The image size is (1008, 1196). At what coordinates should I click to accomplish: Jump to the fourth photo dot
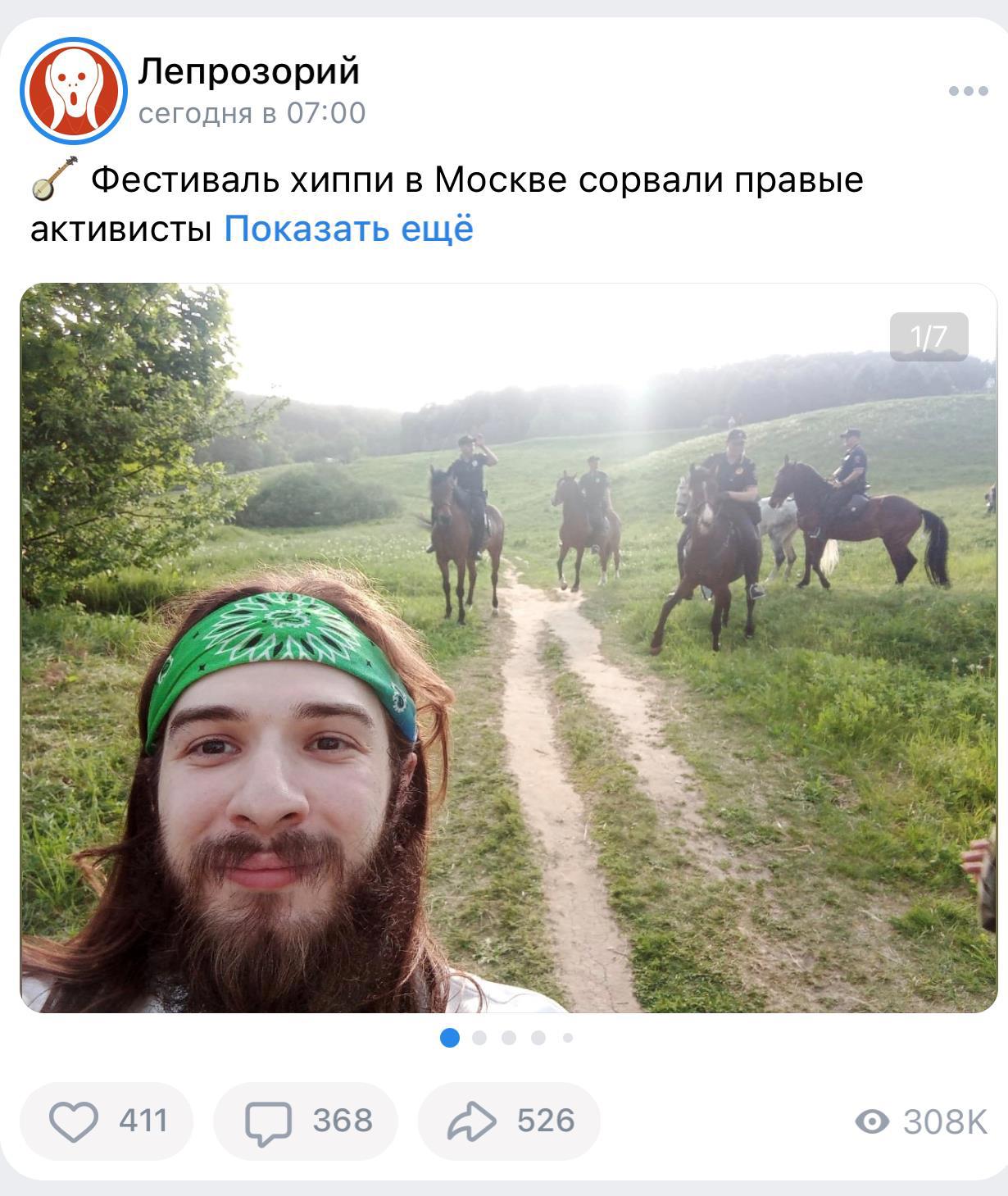click(538, 1038)
